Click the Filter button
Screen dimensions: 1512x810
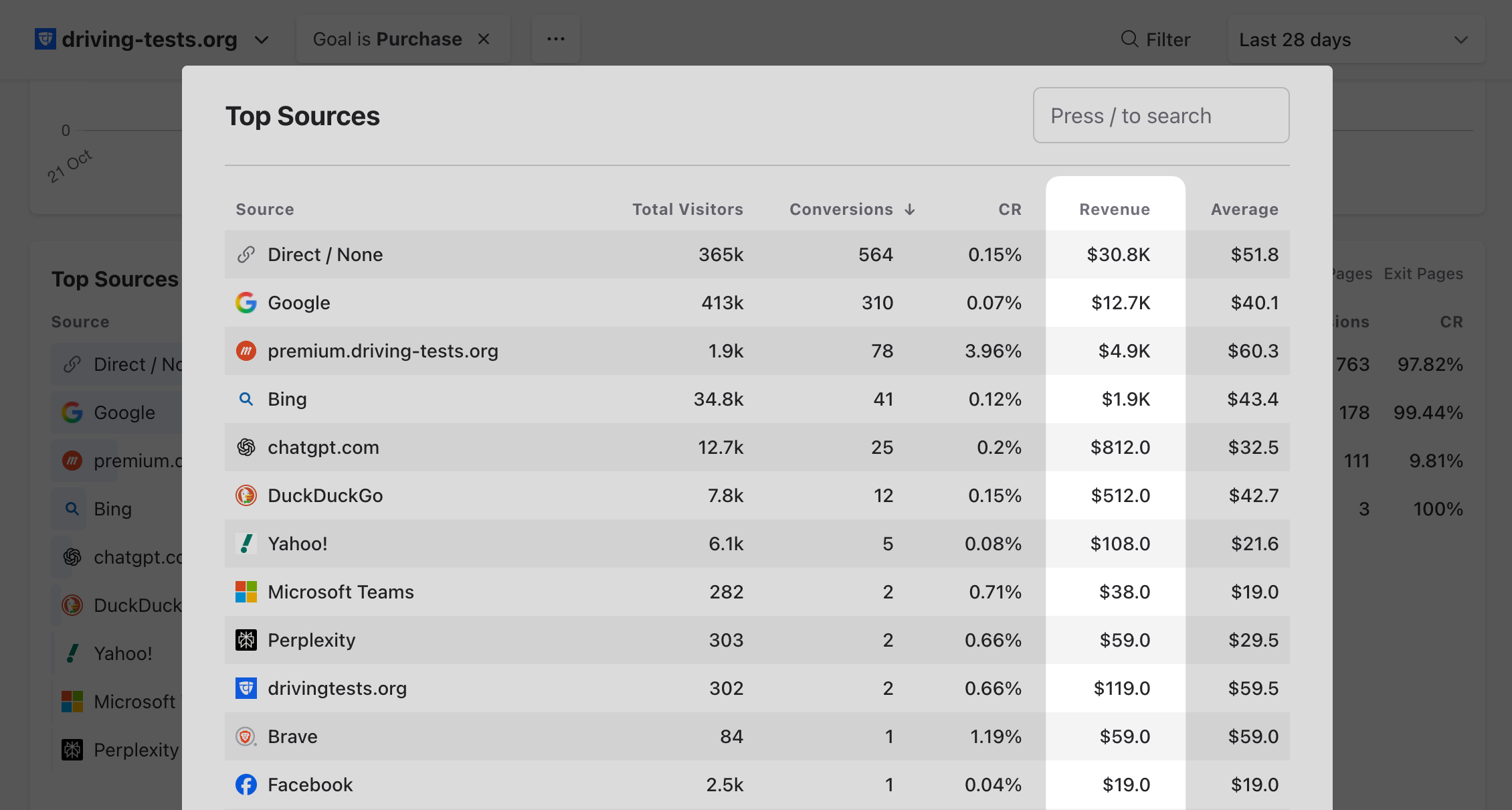(1155, 40)
